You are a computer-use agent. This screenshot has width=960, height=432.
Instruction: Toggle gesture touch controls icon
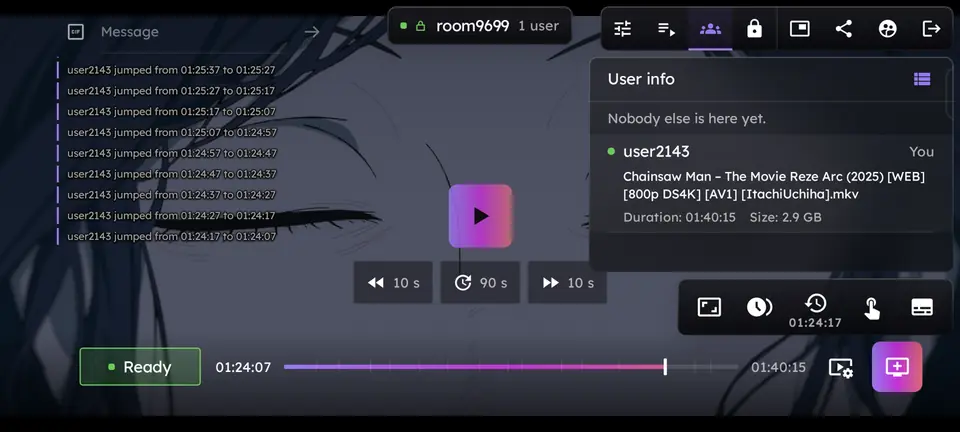[871, 308]
